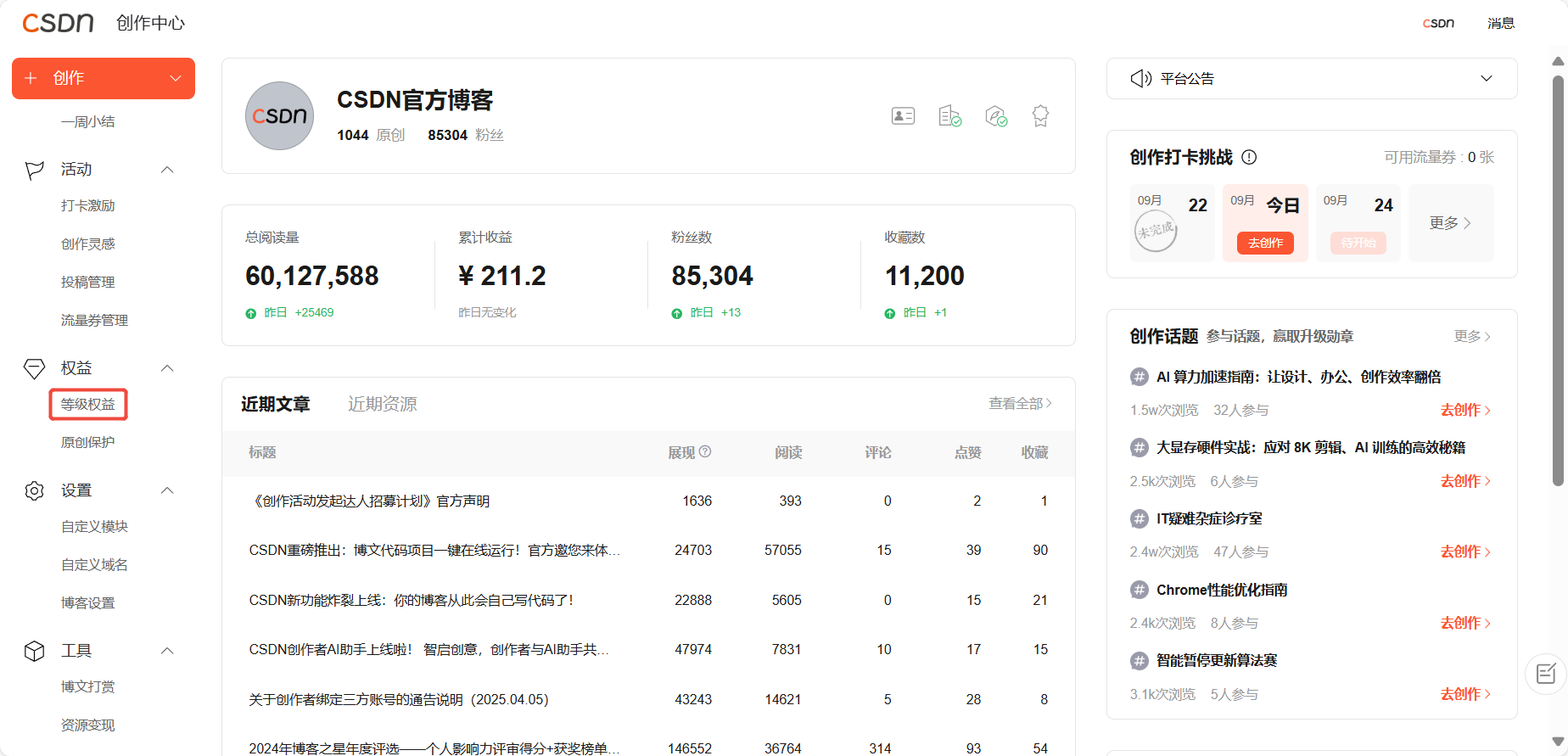The height and width of the screenshot is (756, 1568).
Task: Click the hashtag icon for Chrome性能优化指南
Action: [1140, 590]
